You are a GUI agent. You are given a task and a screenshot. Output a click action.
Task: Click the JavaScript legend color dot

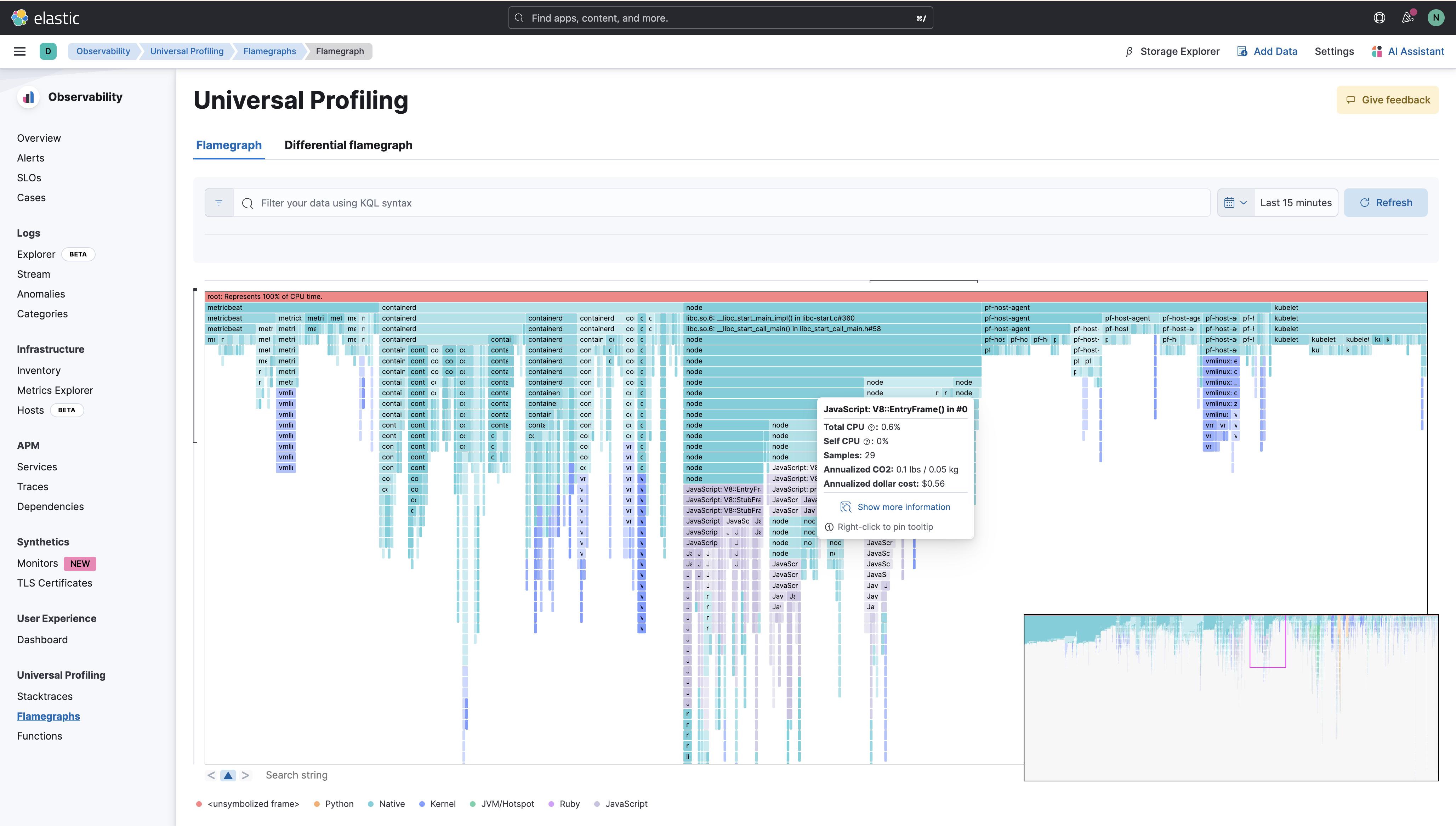(597, 804)
